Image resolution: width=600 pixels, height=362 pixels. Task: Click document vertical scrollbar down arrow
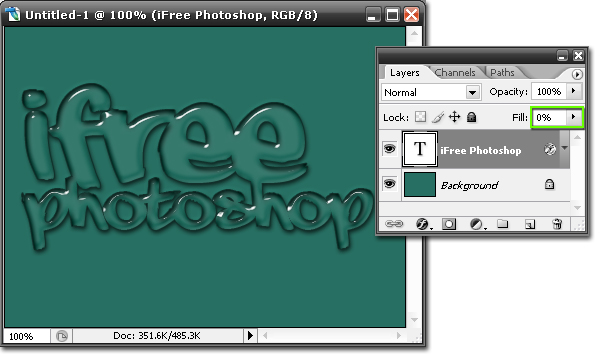pos(414,320)
